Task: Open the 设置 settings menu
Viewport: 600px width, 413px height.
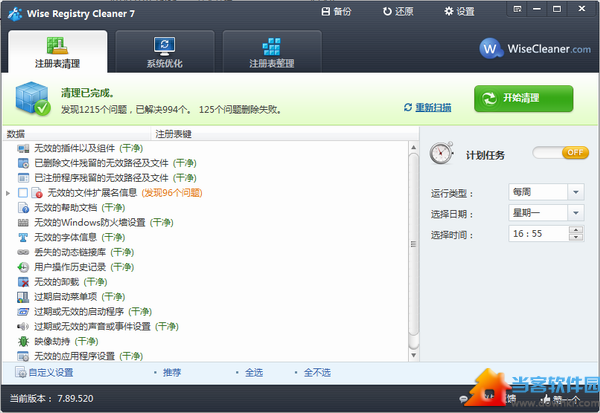Action: [x=459, y=11]
